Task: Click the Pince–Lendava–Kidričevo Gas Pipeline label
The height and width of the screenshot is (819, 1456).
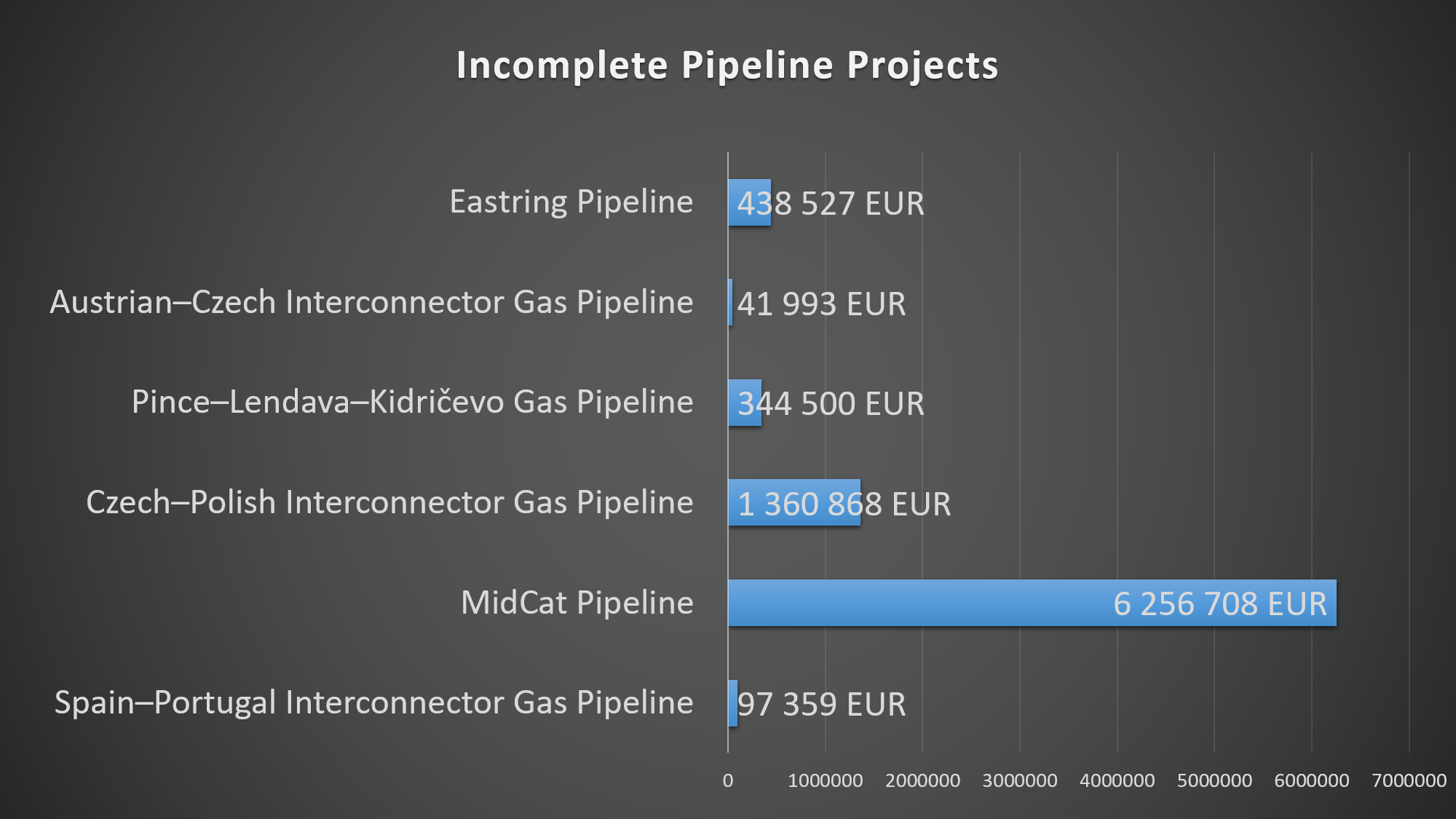Action: (x=413, y=402)
